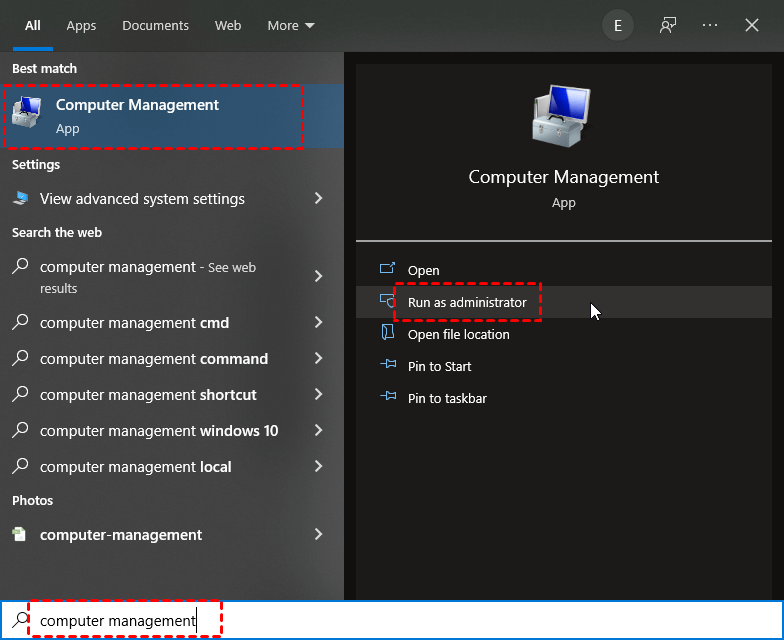
Task: Select View advanced system settings
Action: [x=172, y=198]
